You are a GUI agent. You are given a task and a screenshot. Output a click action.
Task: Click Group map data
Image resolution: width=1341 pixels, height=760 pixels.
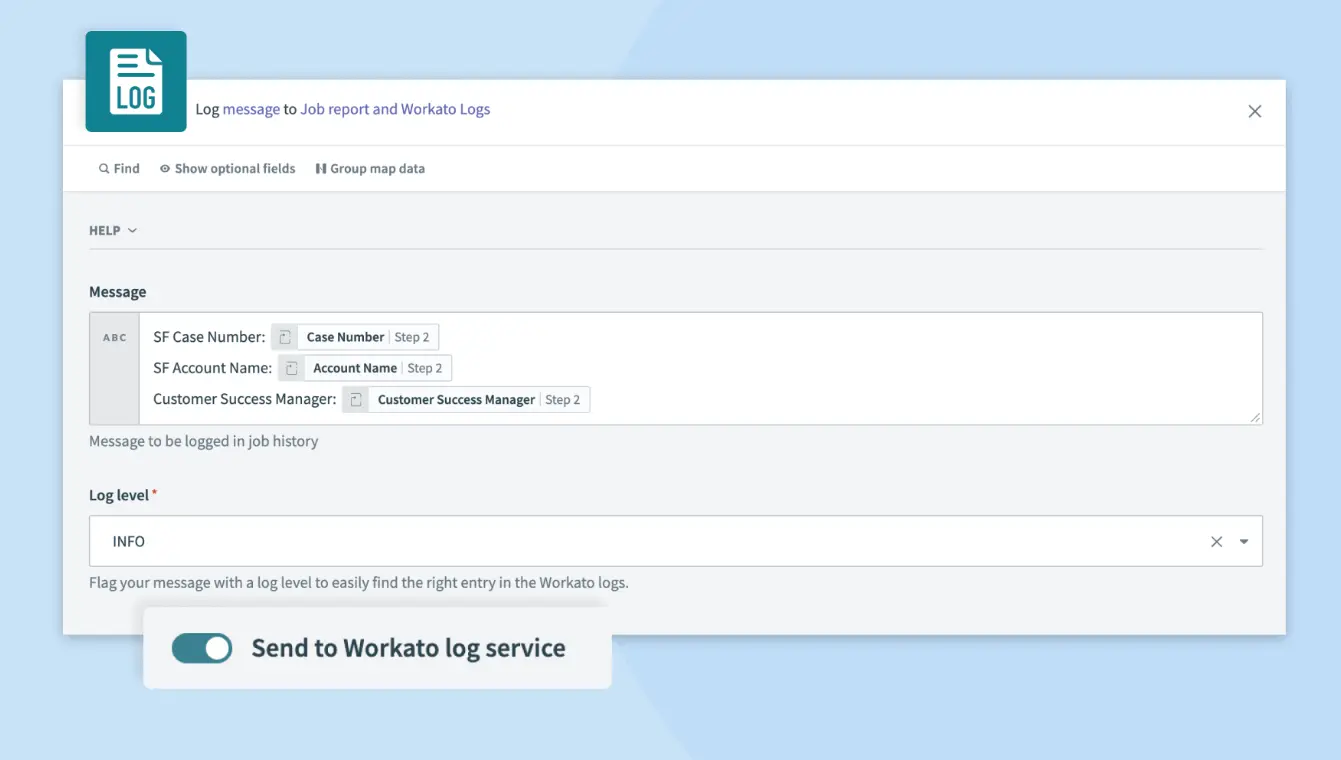(x=370, y=169)
